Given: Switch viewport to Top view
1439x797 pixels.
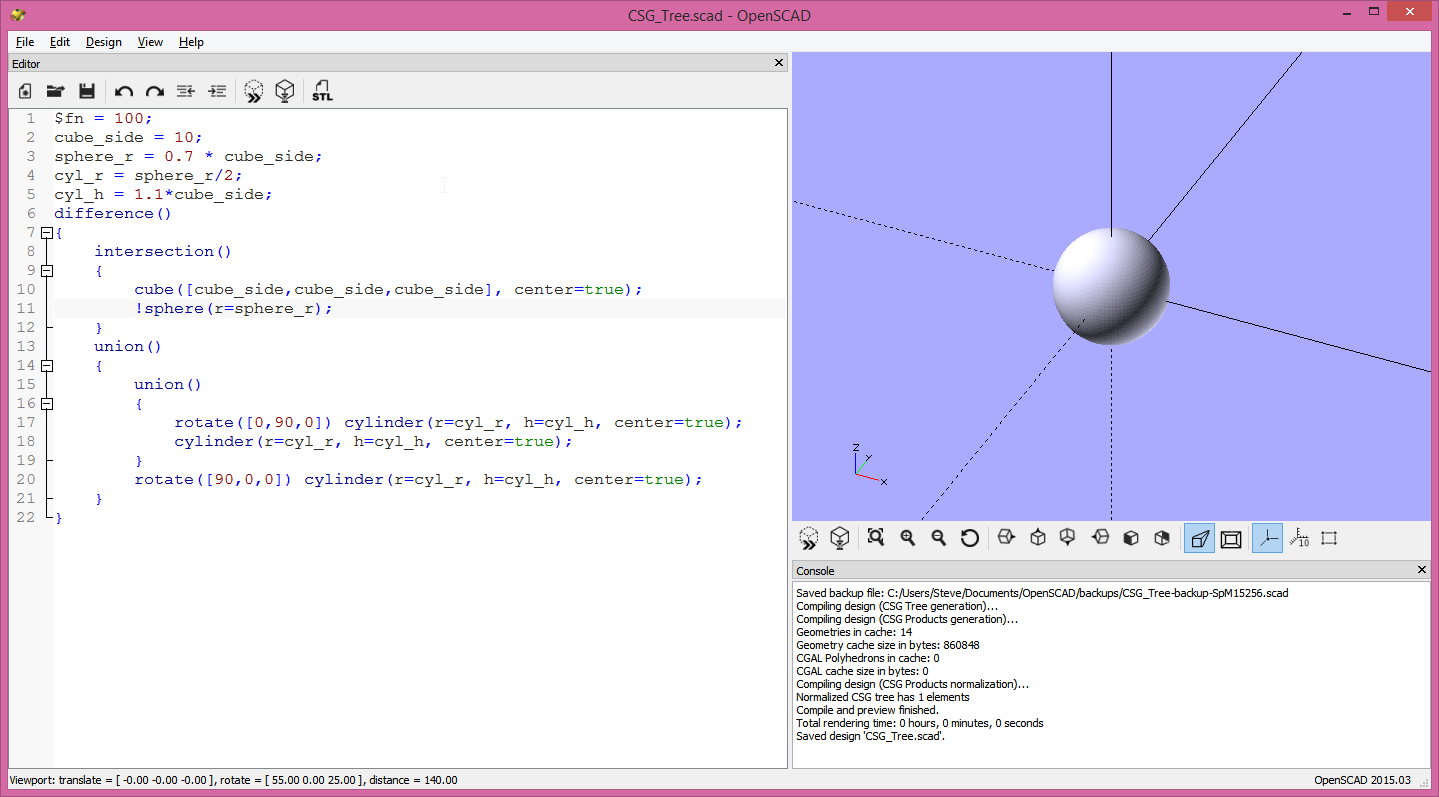Looking at the screenshot, I should (x=1037, y=537).
